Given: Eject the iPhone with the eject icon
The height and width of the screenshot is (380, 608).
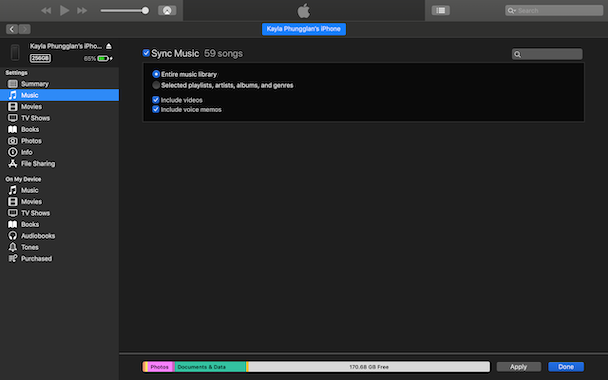Looking at the screenshot, I should click(109, 46).
